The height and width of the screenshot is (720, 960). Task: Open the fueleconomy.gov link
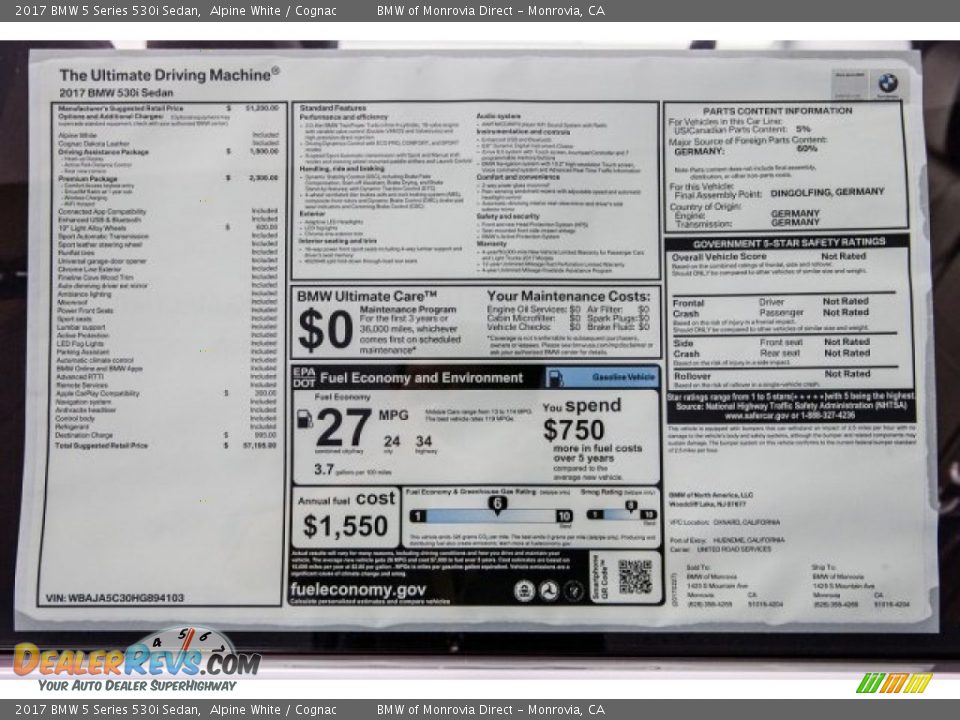pyautogui.click(x=358, y=590)
